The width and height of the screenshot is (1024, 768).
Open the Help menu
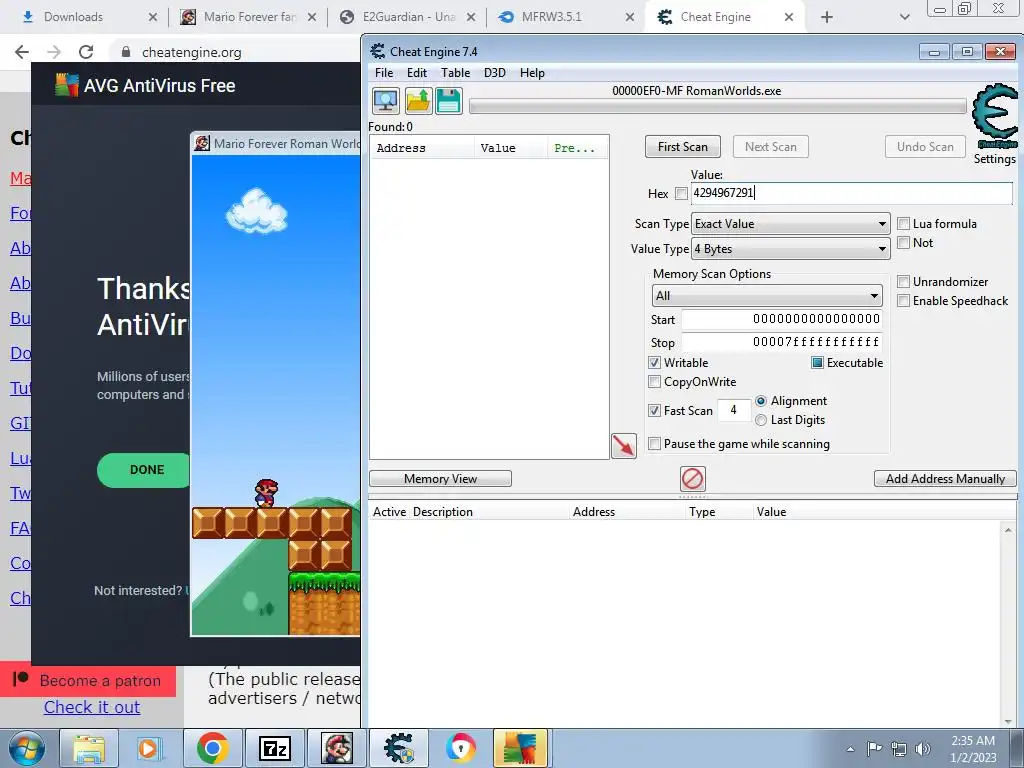(x=532, y=72)
